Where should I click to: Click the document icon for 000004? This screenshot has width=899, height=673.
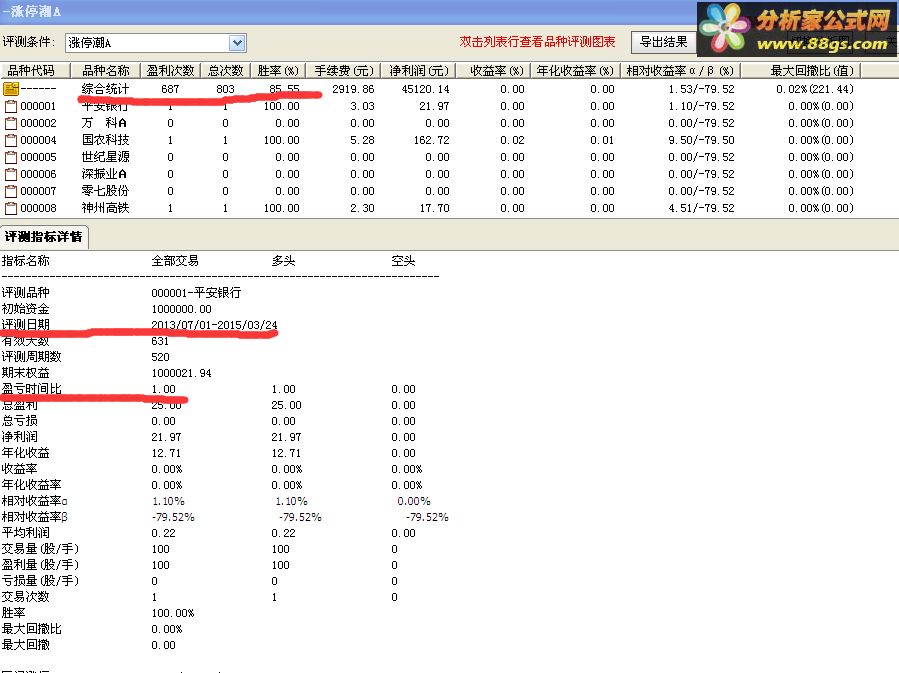click(11, 140)
